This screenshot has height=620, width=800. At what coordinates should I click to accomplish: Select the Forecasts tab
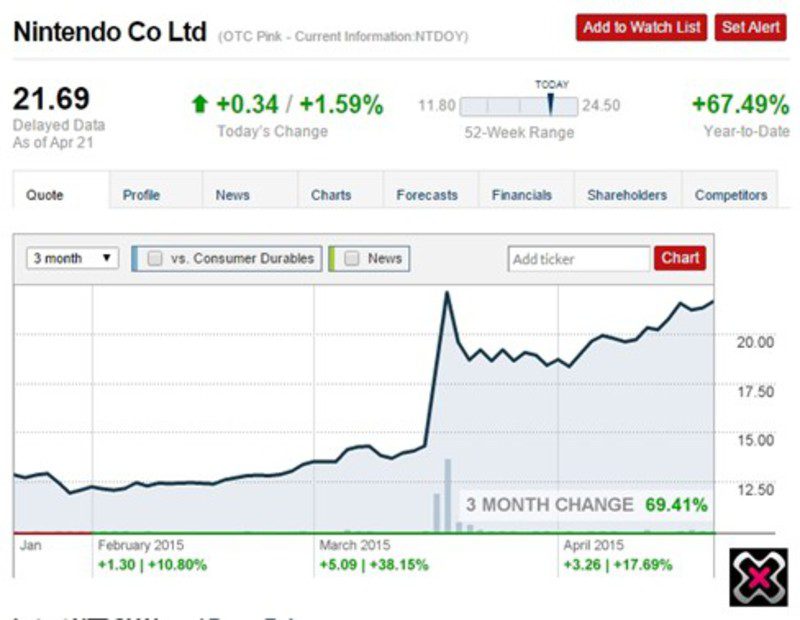tap(427, 195)
